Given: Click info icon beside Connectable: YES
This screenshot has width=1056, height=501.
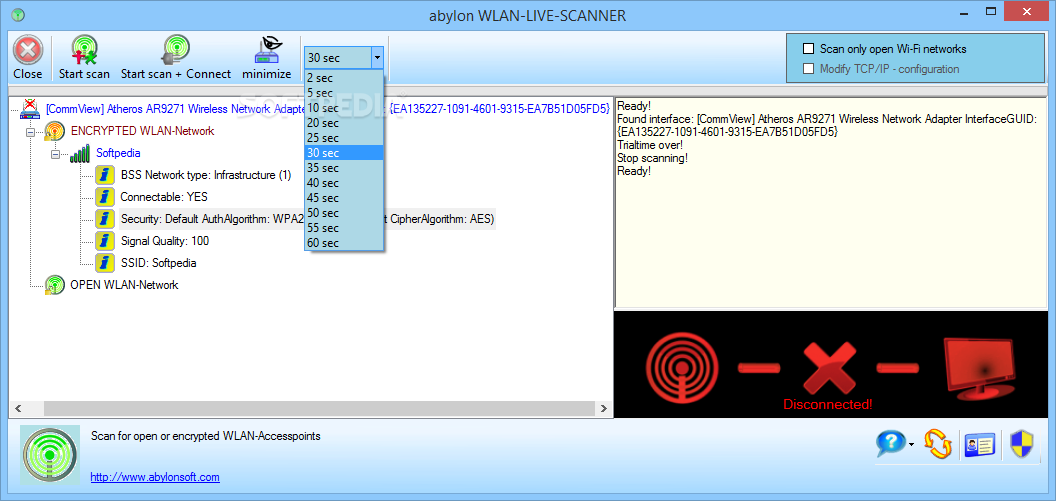Looking at the screenshot, I should pos(104,197).
